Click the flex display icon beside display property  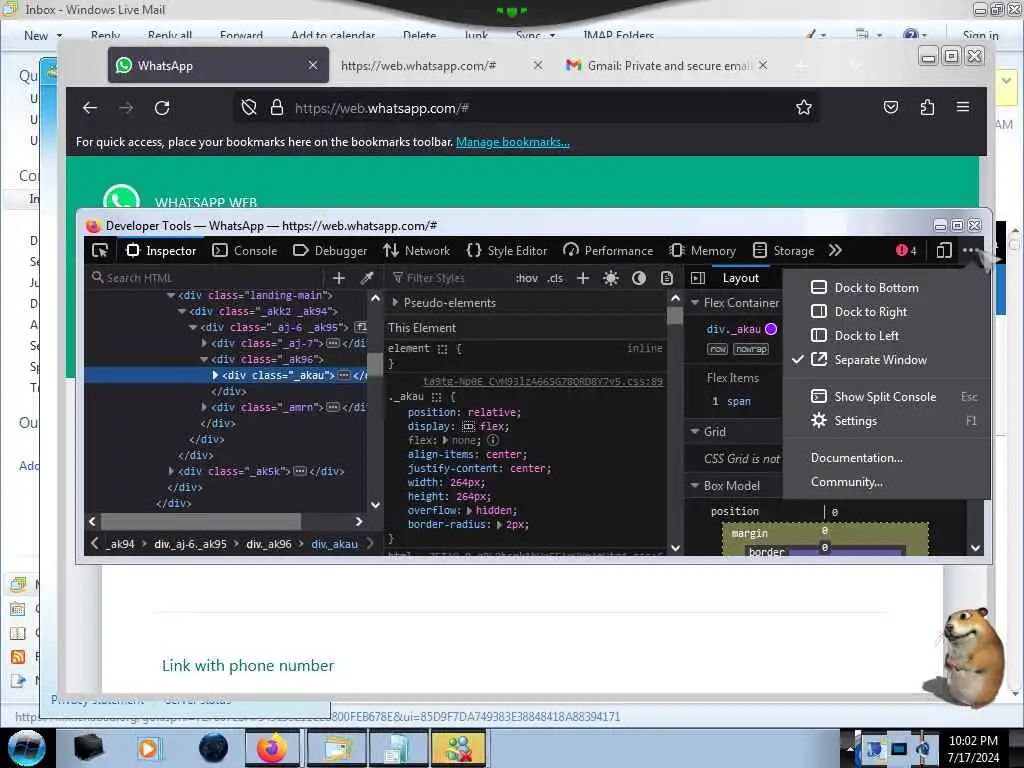pyautogui.click(x=468, y=426)
